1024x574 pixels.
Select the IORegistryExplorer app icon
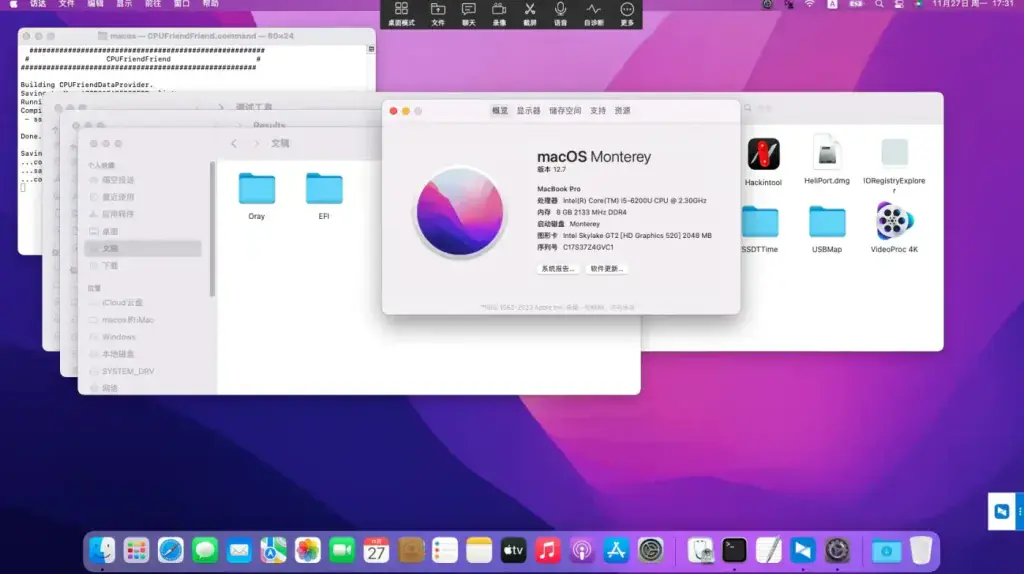894,153
